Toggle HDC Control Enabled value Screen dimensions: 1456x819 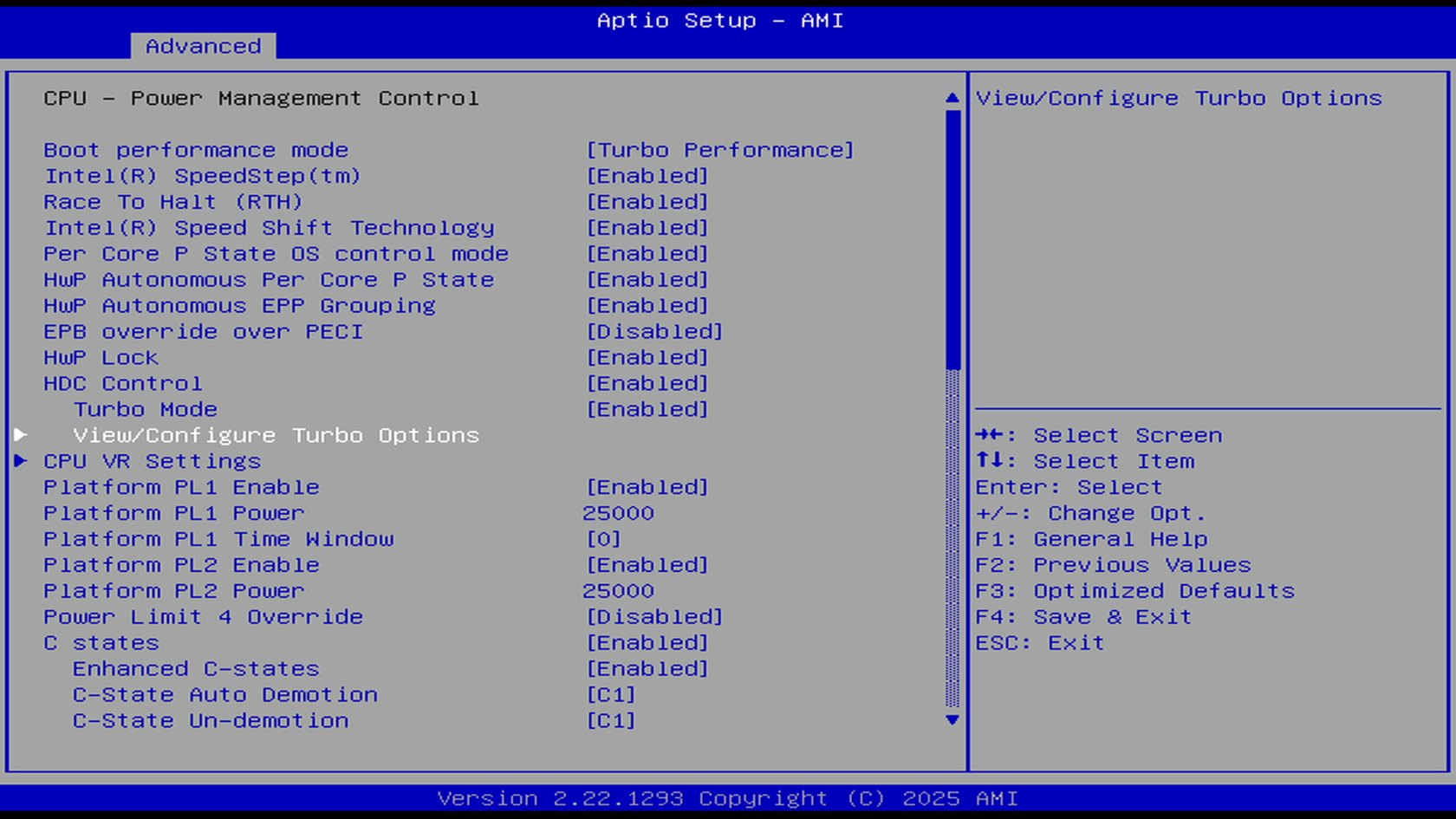647,384
